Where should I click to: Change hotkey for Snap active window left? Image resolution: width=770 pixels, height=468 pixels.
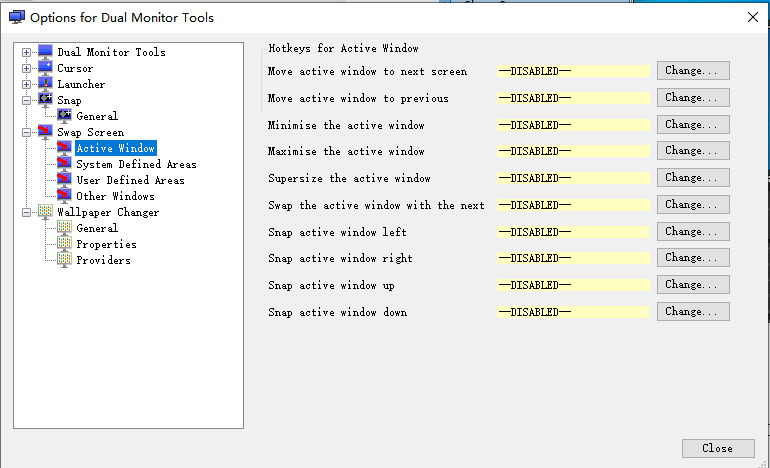click(693, 232)
